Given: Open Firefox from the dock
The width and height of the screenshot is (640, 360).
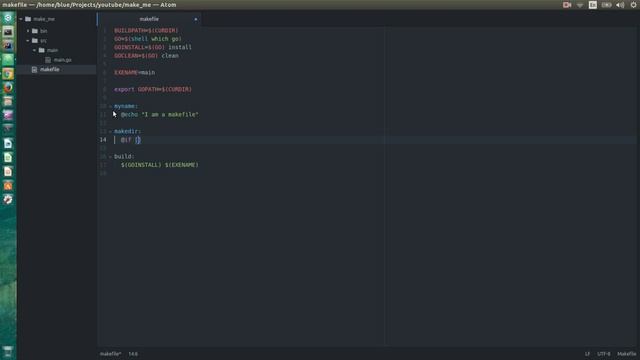Looking at the screenshot, I should click(8, 88).
